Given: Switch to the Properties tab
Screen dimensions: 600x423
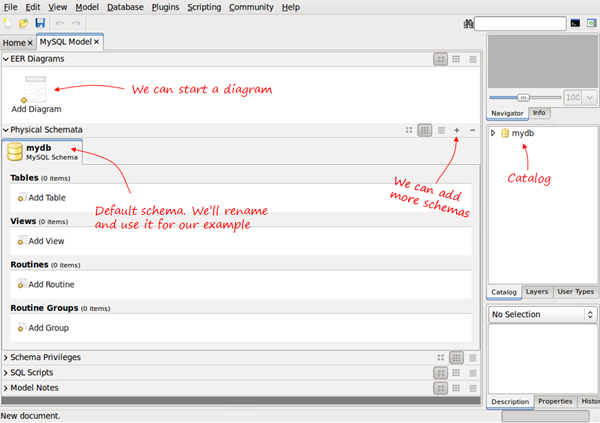Looking at the screenshot, I should pyautogui.click(x=555, y=401).
